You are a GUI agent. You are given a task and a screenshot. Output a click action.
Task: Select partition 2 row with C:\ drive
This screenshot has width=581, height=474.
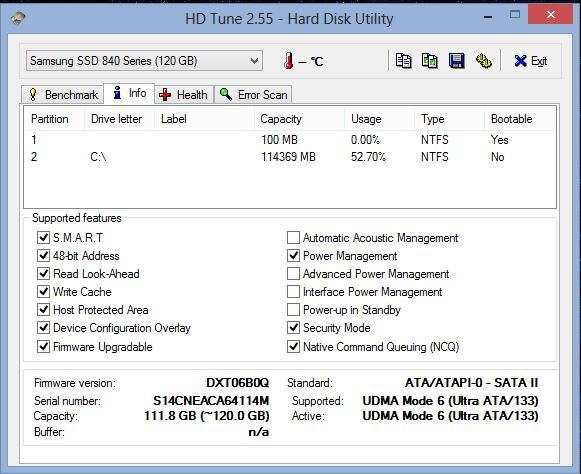[290, 157]
